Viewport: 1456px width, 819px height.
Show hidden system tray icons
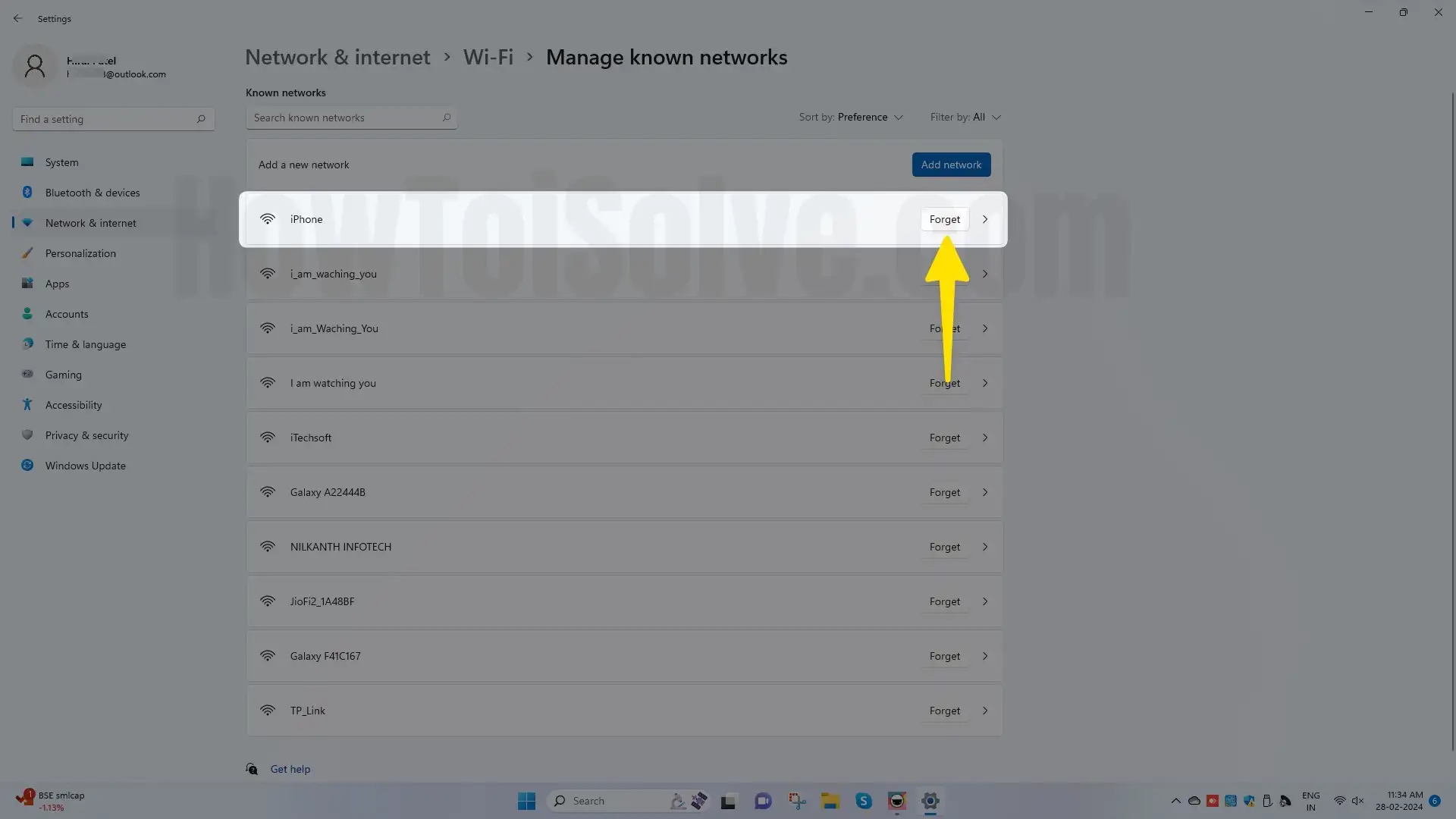pyautogui.click(x=1175, y=801)
